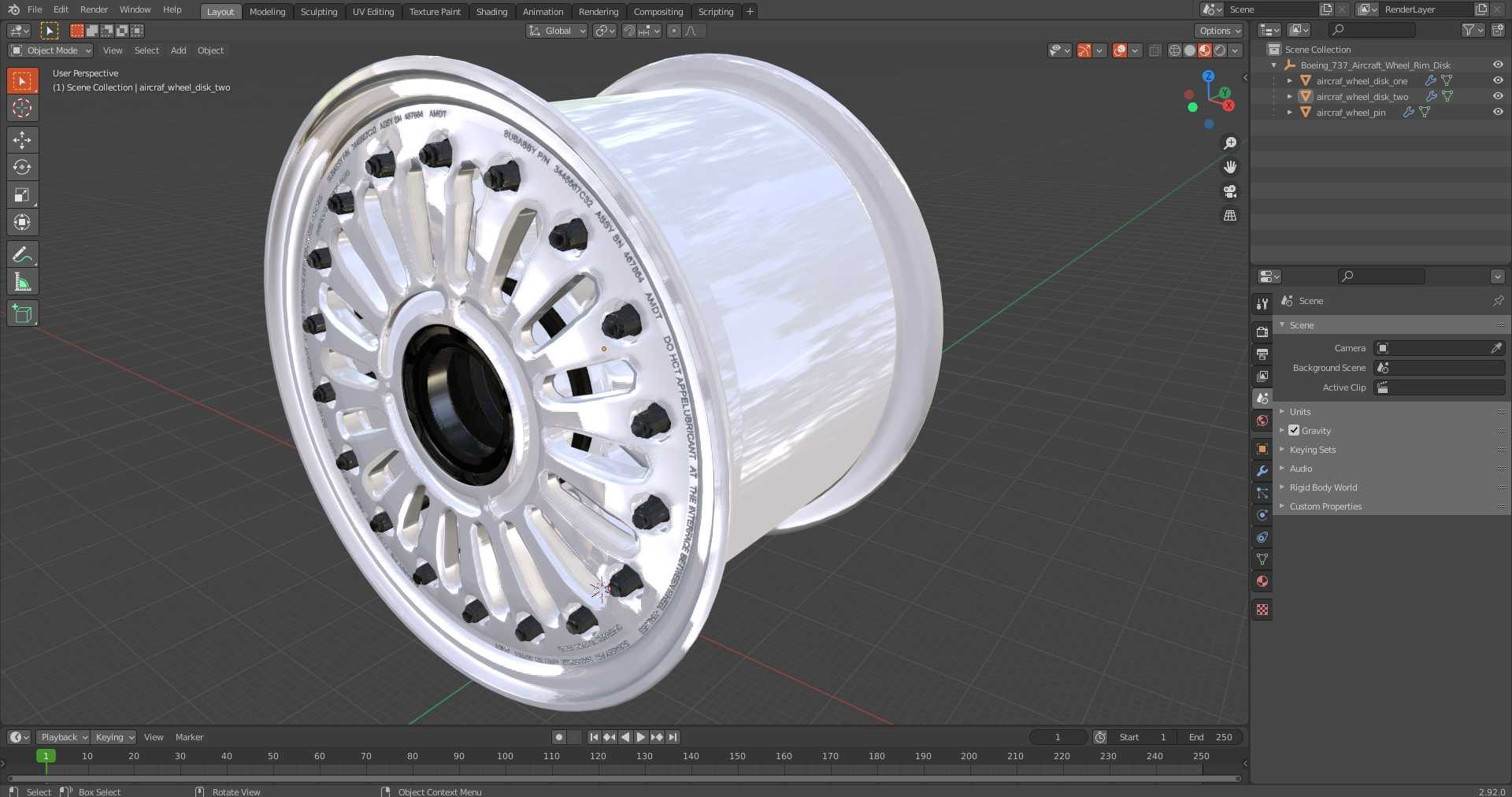Activate the Transform tool
The image size is (1512, 797).
point(22,222)
